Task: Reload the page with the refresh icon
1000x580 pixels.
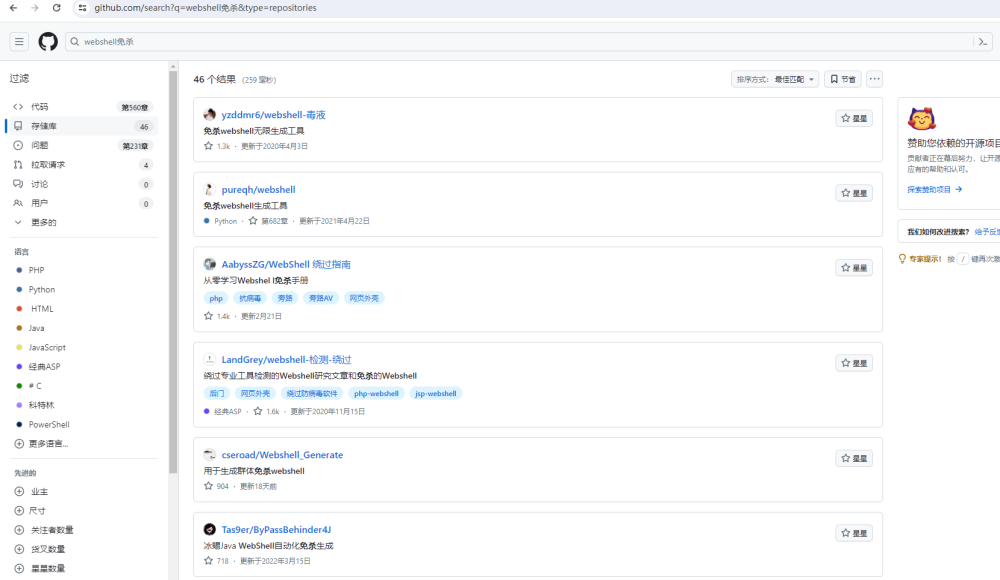Action: [57, 8]
